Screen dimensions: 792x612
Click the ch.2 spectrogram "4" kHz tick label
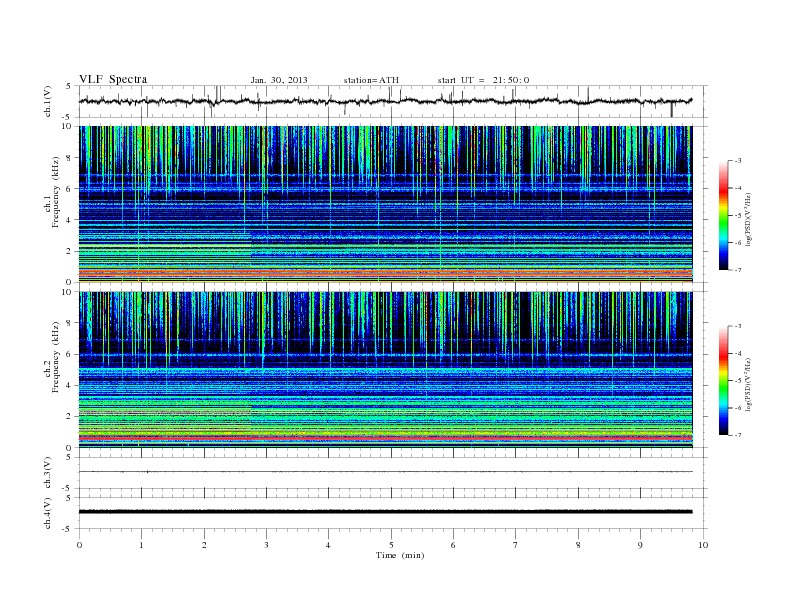(x=69, y=386)
